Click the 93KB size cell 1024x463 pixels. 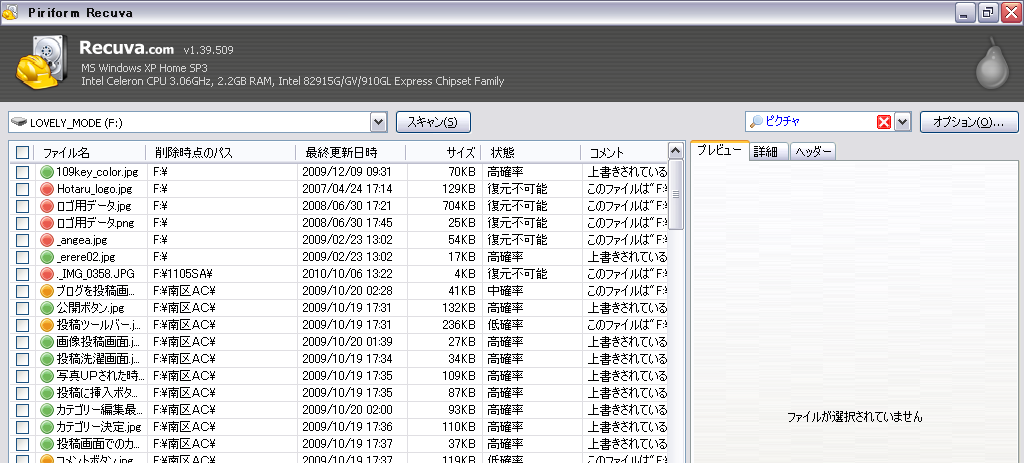[x=462, y=410]
